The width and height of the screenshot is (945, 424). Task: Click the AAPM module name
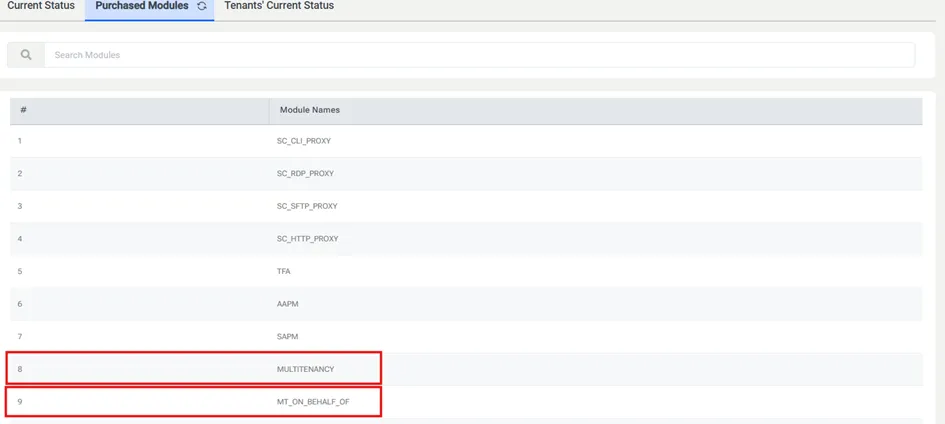[287, 304]
